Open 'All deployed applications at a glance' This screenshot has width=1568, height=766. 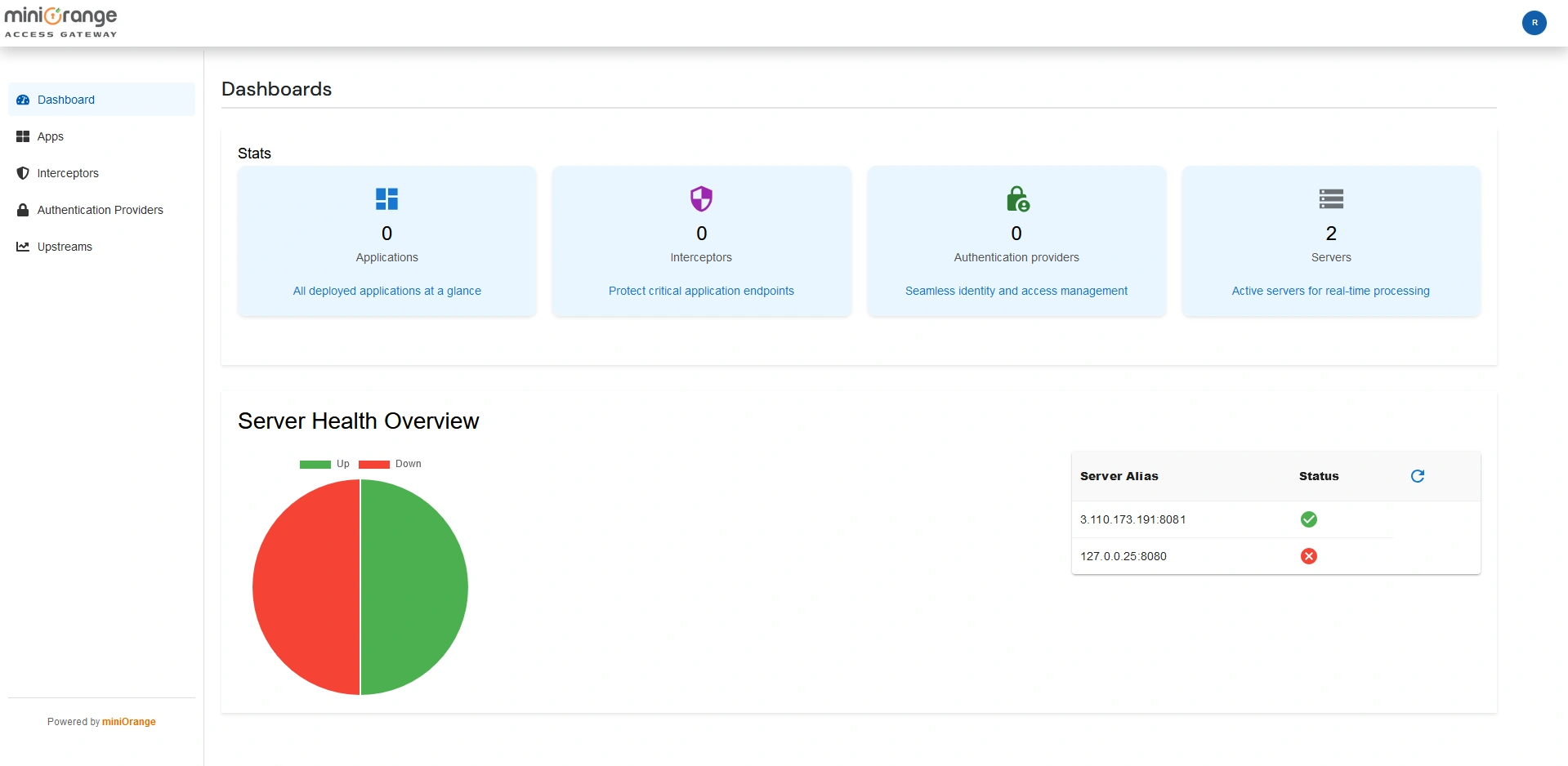pyautogui.click(x=387, y=291)
